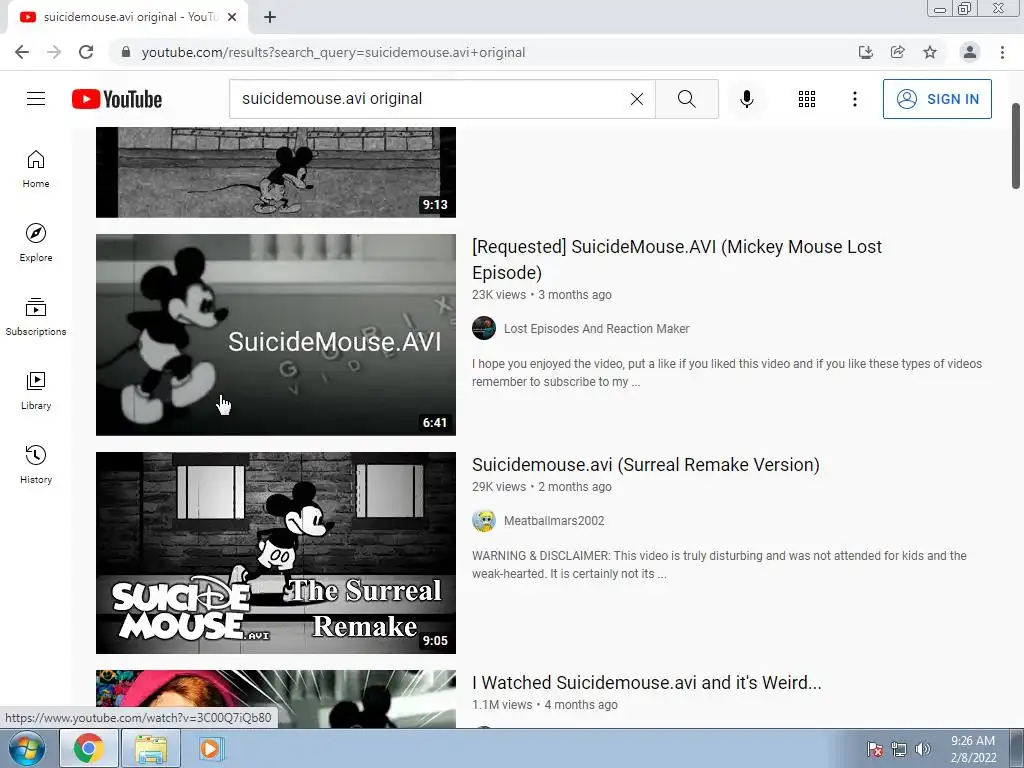This screenshot has height=768, width=1024.
Task: Clear the search box with the X icon
Action: click(x=637, y=99)
